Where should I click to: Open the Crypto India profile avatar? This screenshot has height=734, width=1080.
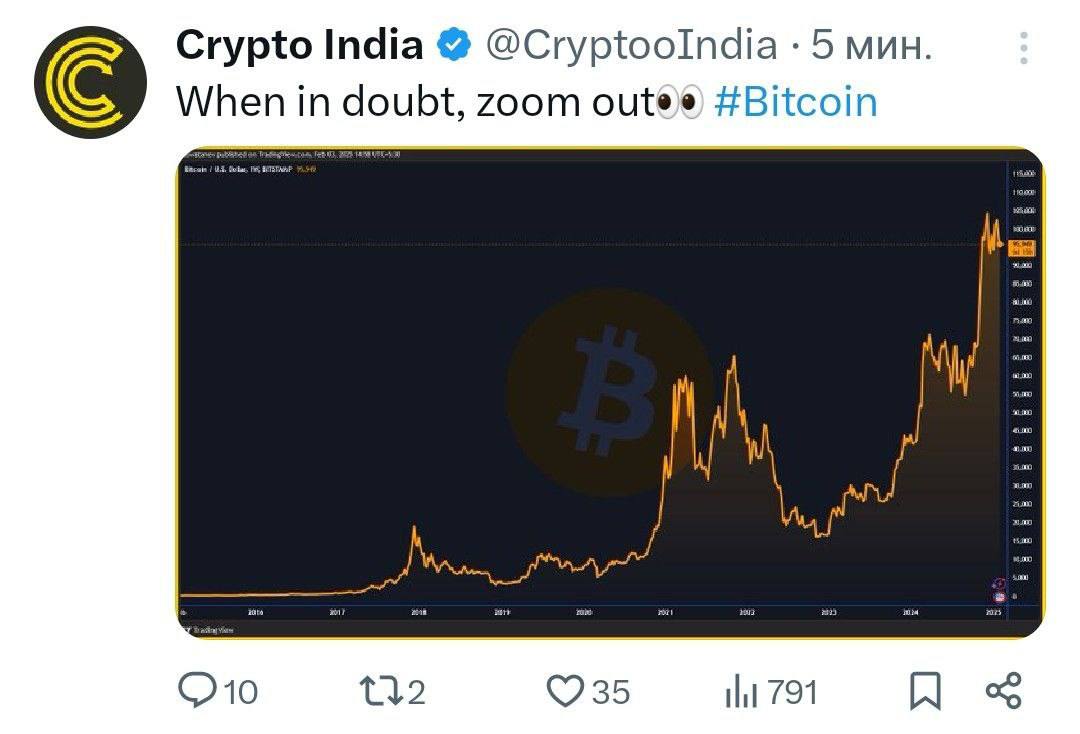pos(90,82)
